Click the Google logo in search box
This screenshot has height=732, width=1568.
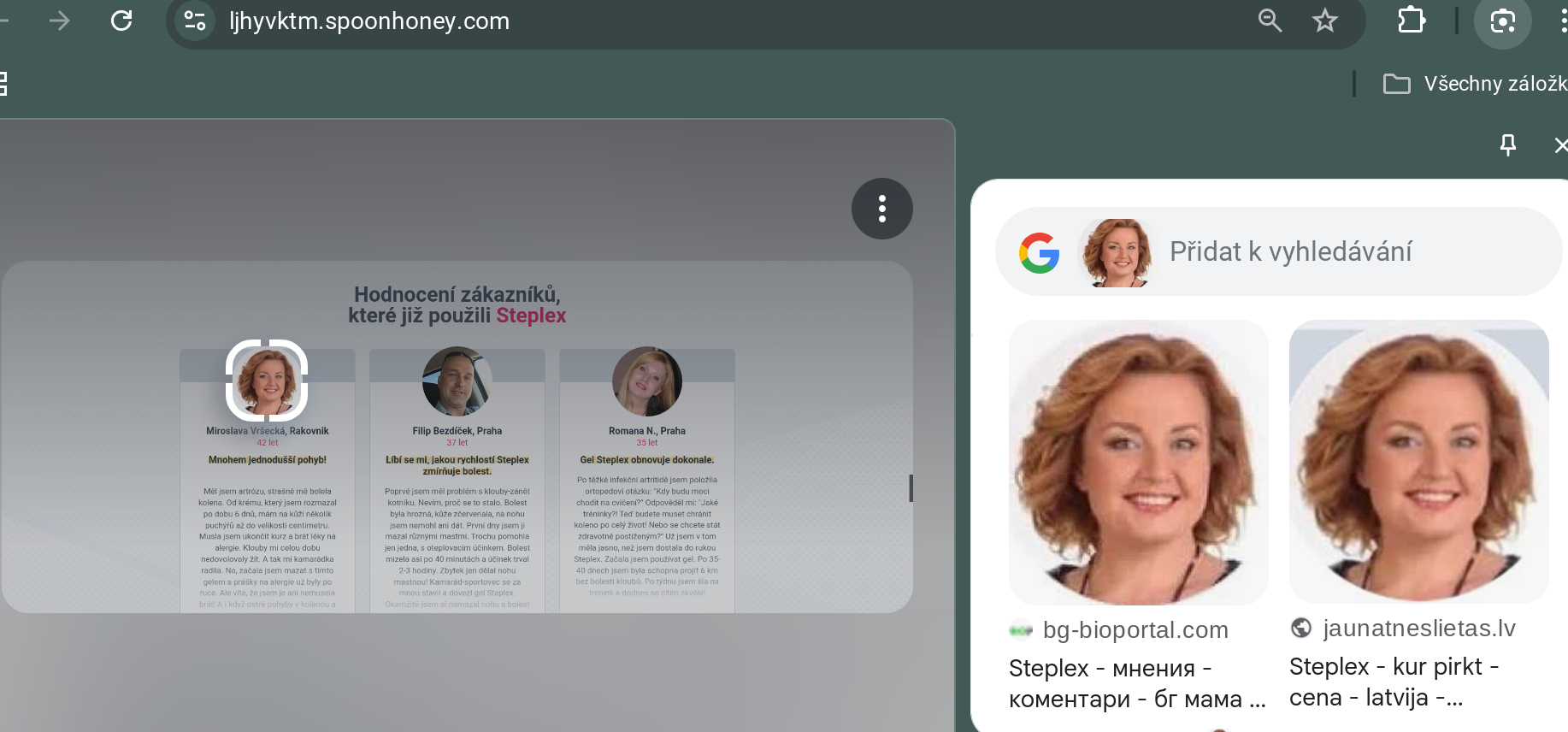(x=1040, y=253)
